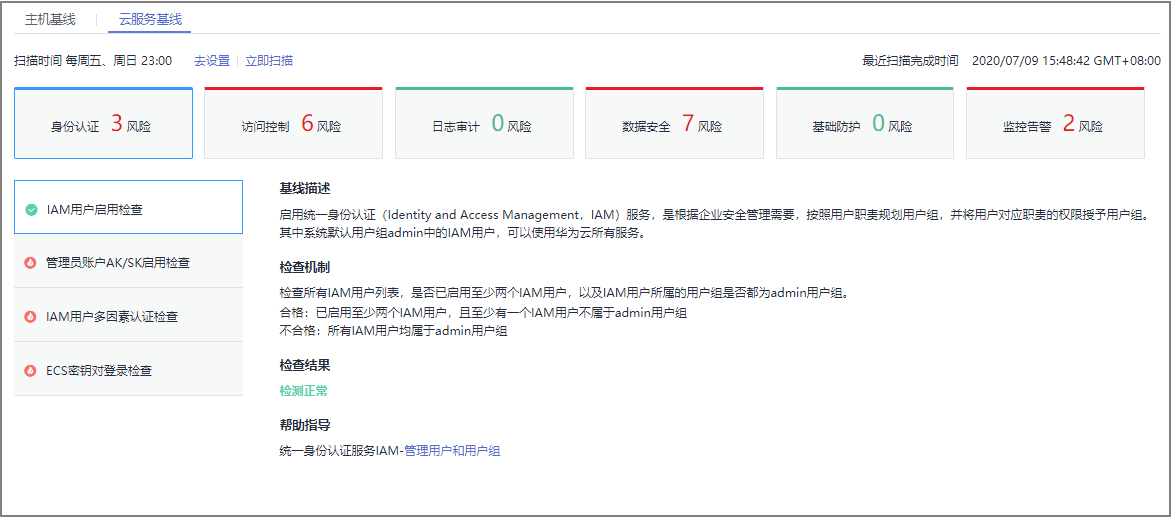Click green check icon beside IAM用户启用检查
Screen dimensions: 1174x519
coord(31,210)
